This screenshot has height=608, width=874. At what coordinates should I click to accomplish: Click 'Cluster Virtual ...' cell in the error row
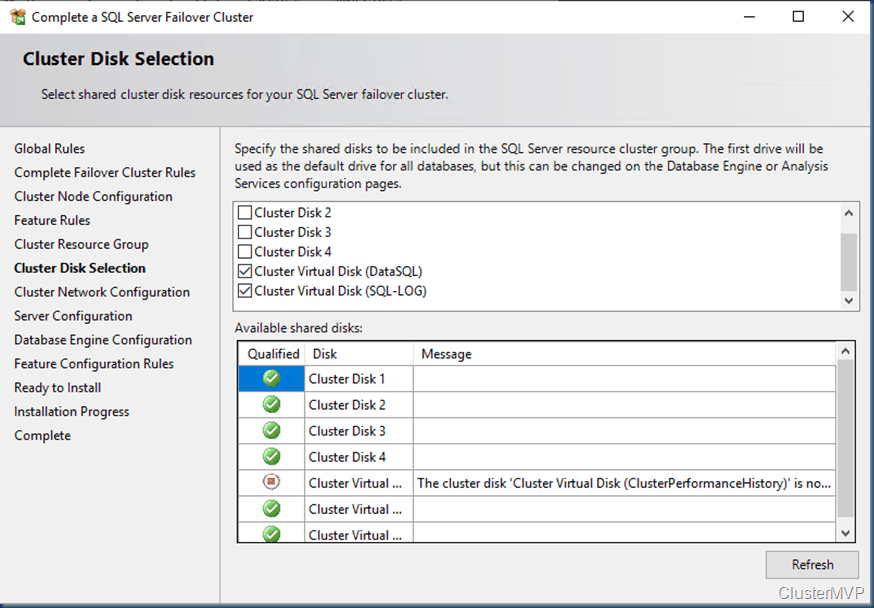(359, 483)
